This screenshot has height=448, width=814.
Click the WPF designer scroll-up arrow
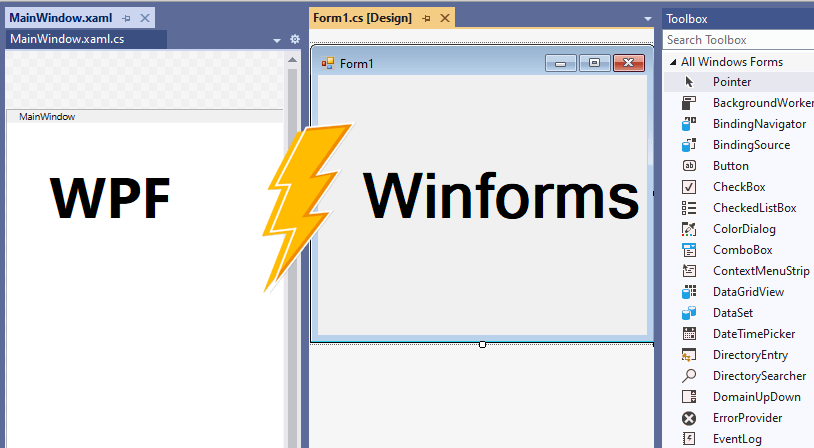[292, 60]
